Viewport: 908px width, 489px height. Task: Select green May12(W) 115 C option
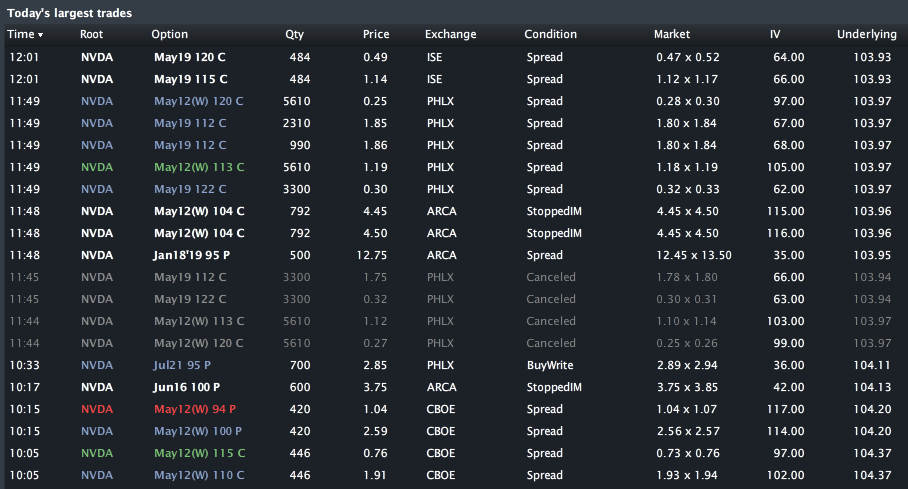(x=199, y=454)
